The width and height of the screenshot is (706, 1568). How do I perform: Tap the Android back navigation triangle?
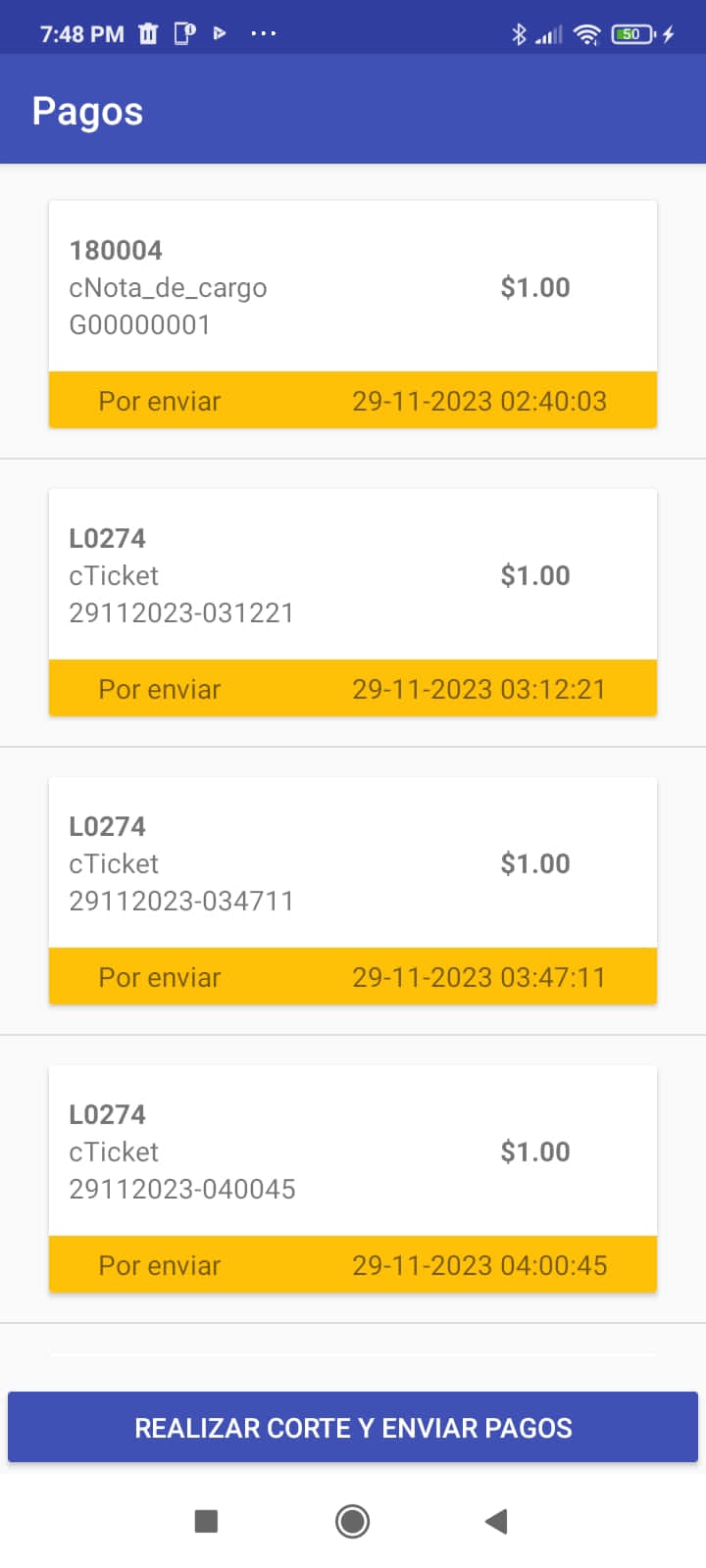pyautogui.click(x=496, y=1521)
